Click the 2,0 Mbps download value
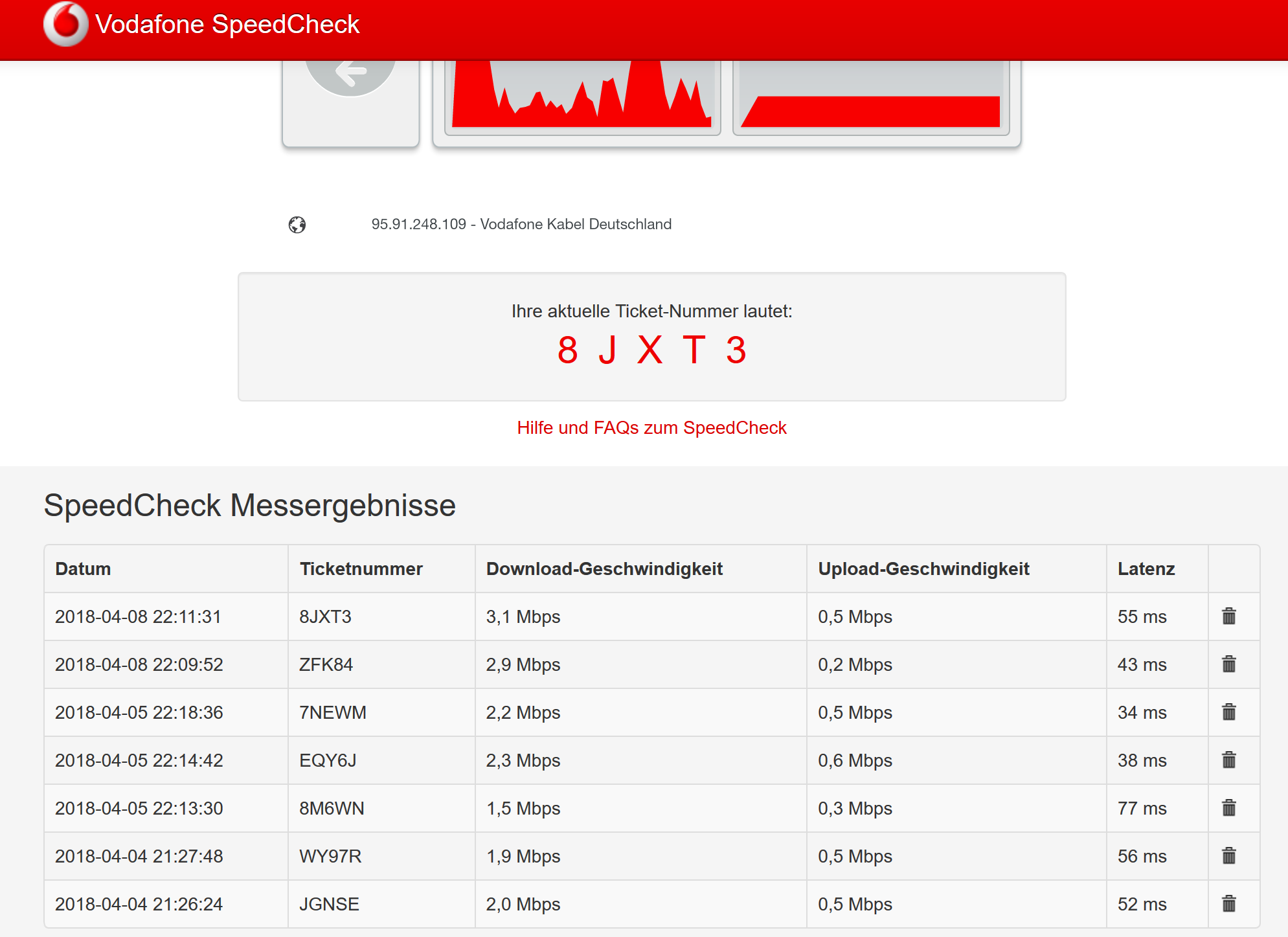Viewport: 1288px width, 937px height. tap(523, 904)
